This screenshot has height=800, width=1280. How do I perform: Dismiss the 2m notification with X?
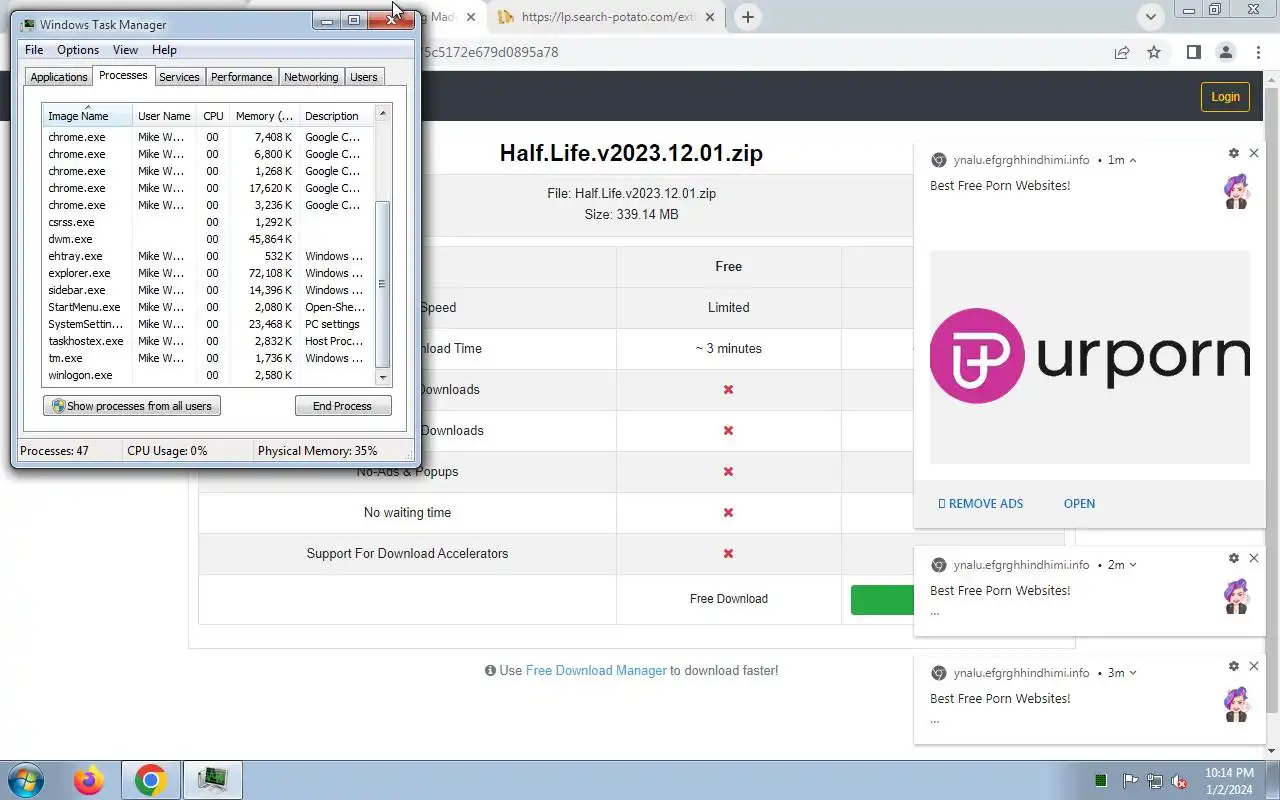click(1254, 558)
